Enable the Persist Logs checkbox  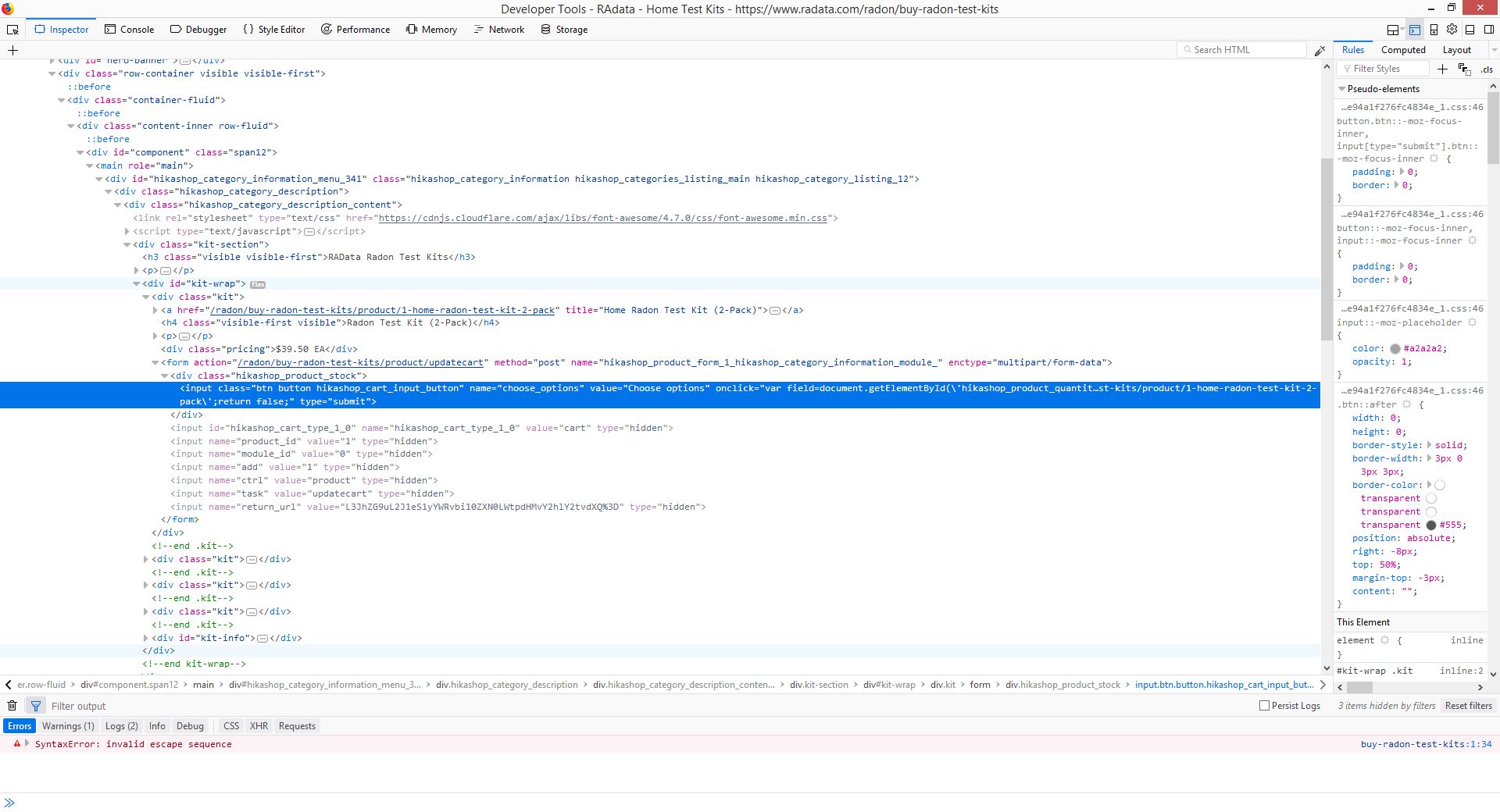tap(1264, 706)
